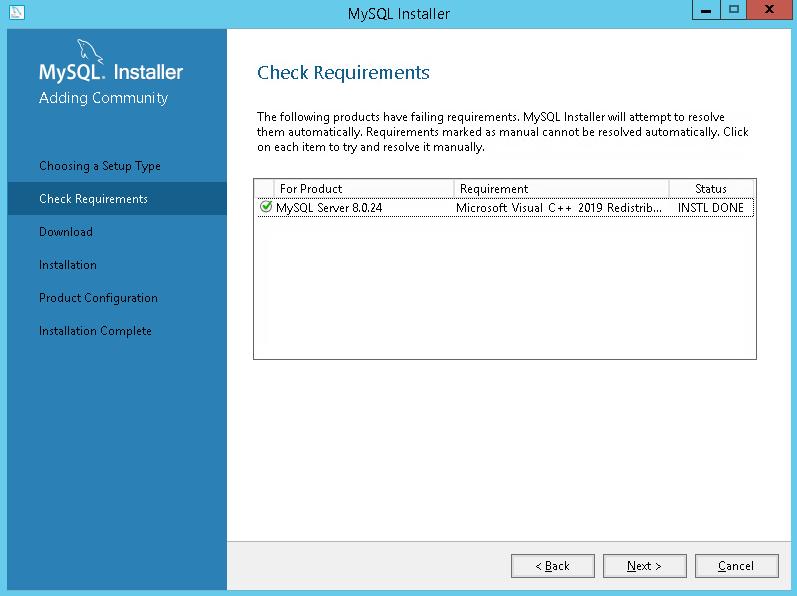Close the MySQL Installer window

tap(769, 10)
